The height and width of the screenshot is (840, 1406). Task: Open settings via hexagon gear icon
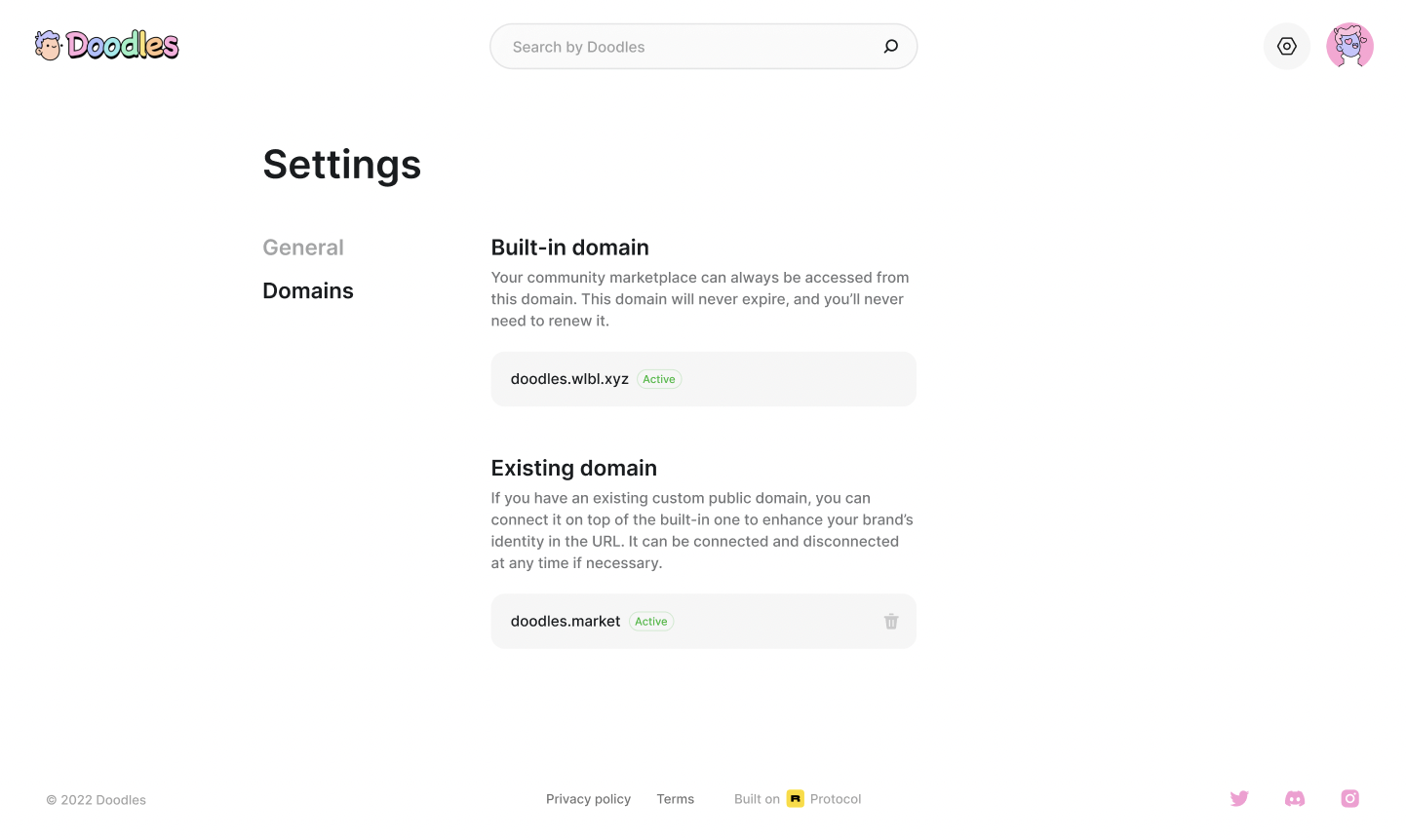(x=1287, y=46)
